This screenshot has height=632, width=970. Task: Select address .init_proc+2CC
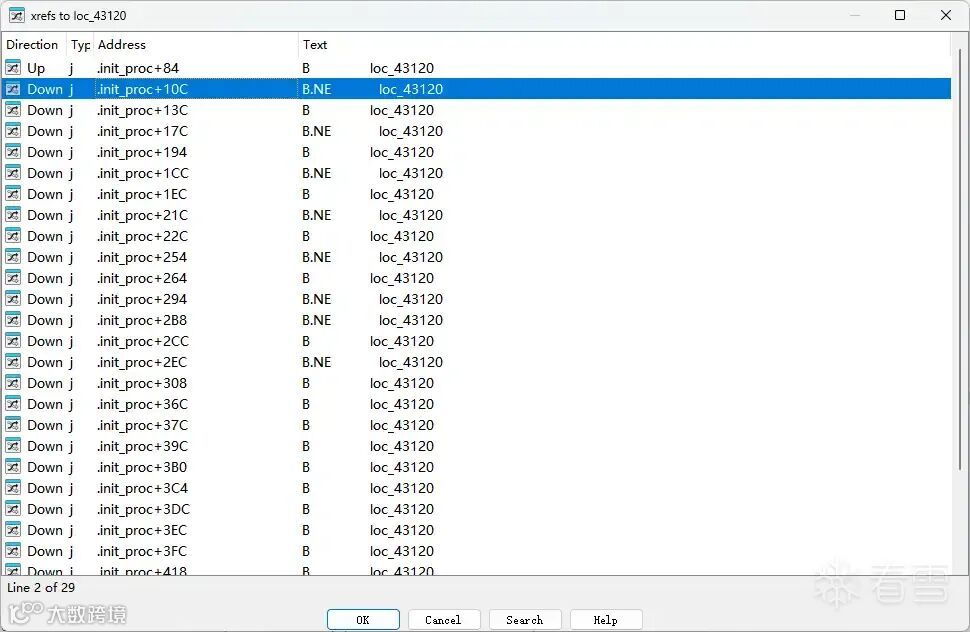[142, 341]
